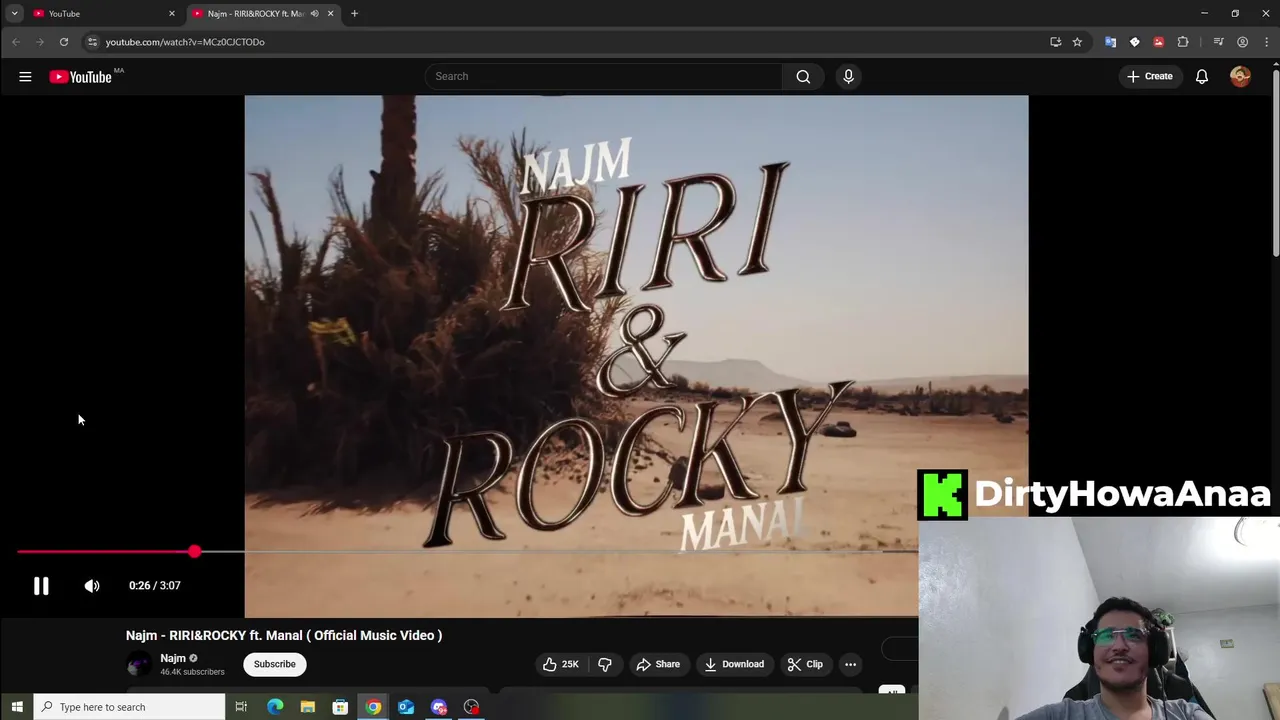
Task: Open Task View on taskbar
Action: point(241,707)
